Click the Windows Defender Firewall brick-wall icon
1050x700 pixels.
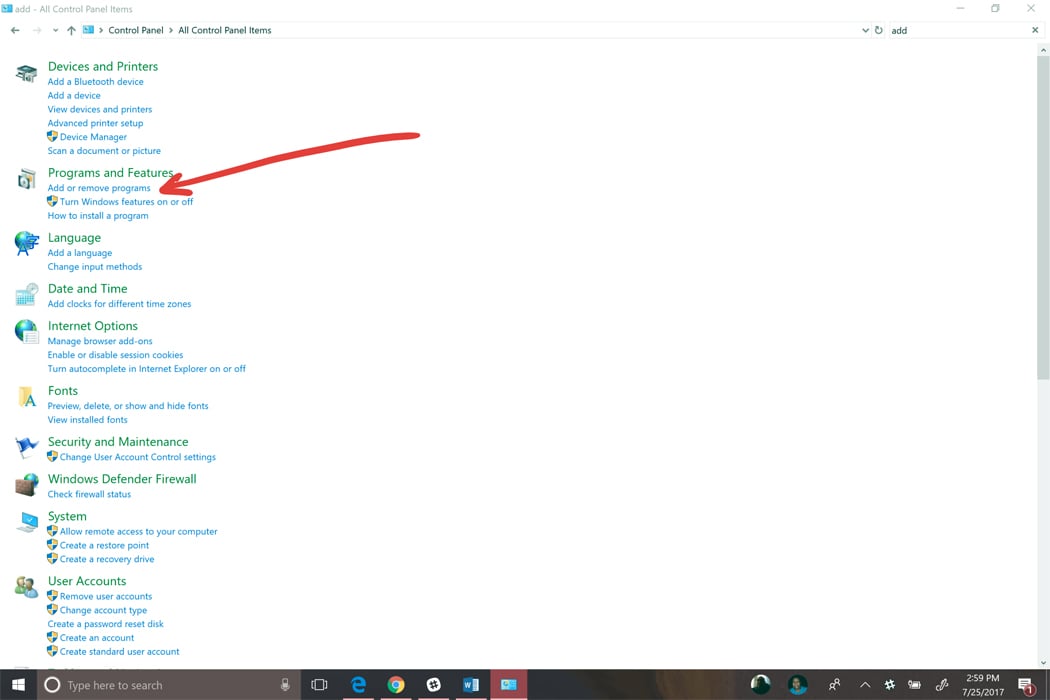click(25, 484)
